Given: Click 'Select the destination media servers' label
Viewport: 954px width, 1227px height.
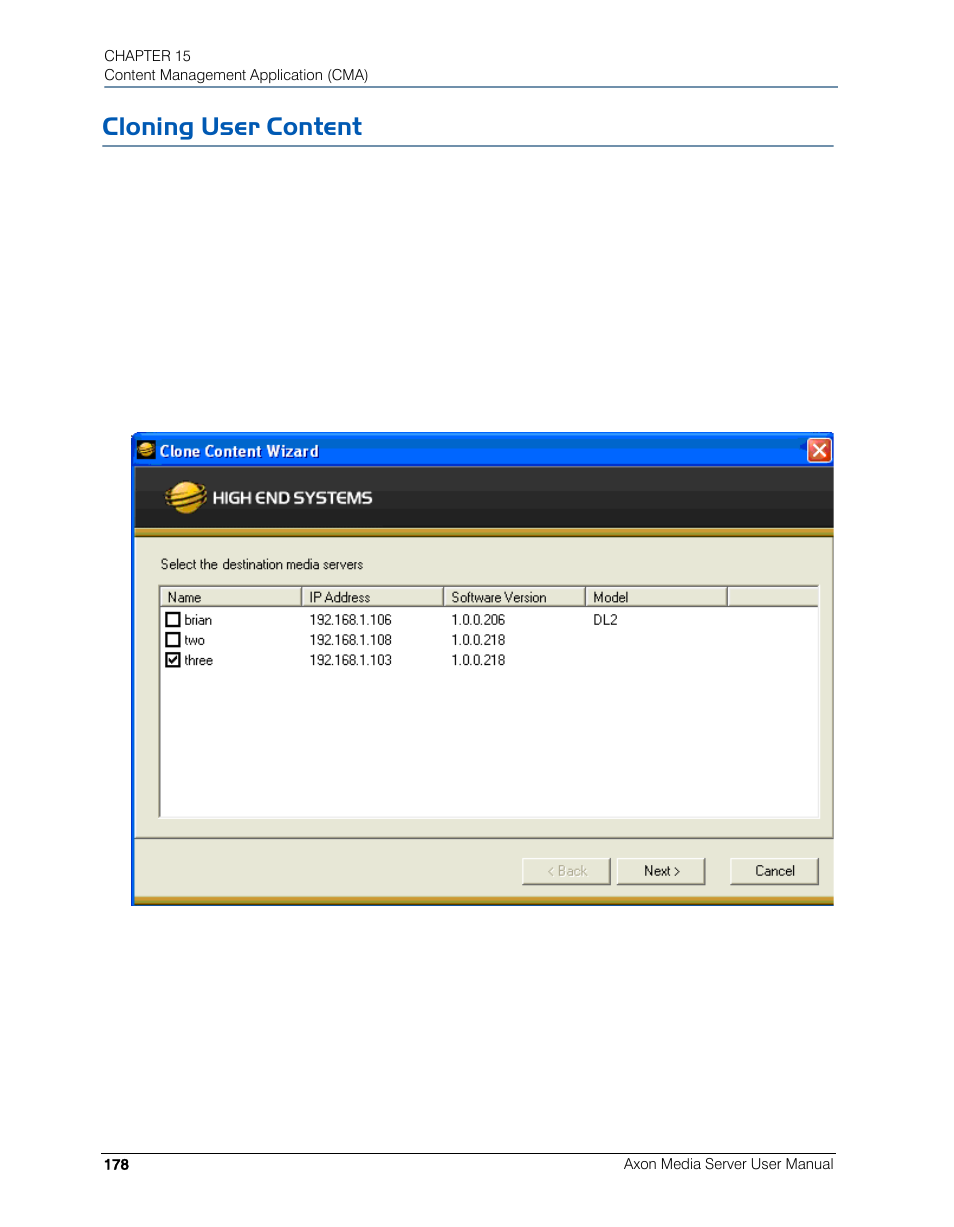Looking at the screenshot, I should click(x=262, y=565).
